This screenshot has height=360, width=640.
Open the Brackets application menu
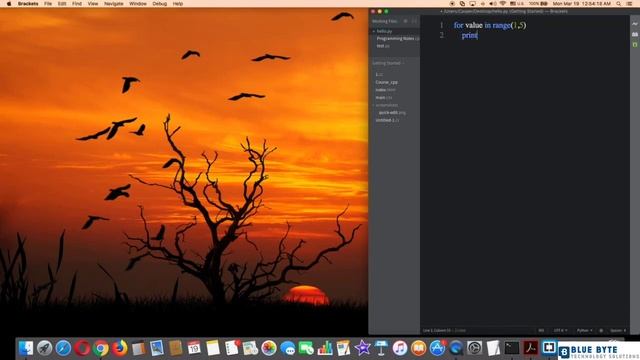coord(28,4)
